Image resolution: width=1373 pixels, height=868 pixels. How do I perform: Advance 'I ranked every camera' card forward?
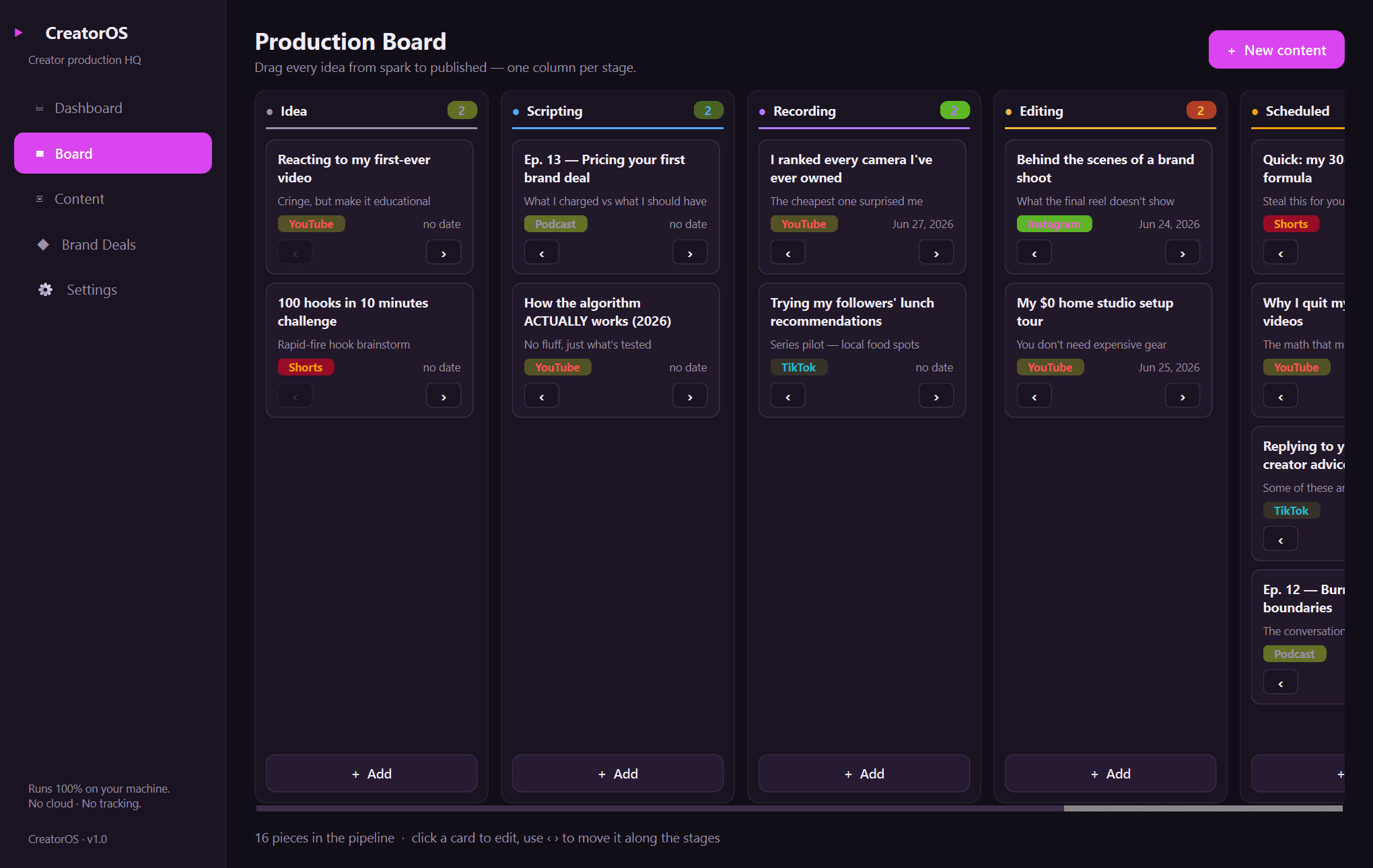pyautogui.click(x=936, y=253)
